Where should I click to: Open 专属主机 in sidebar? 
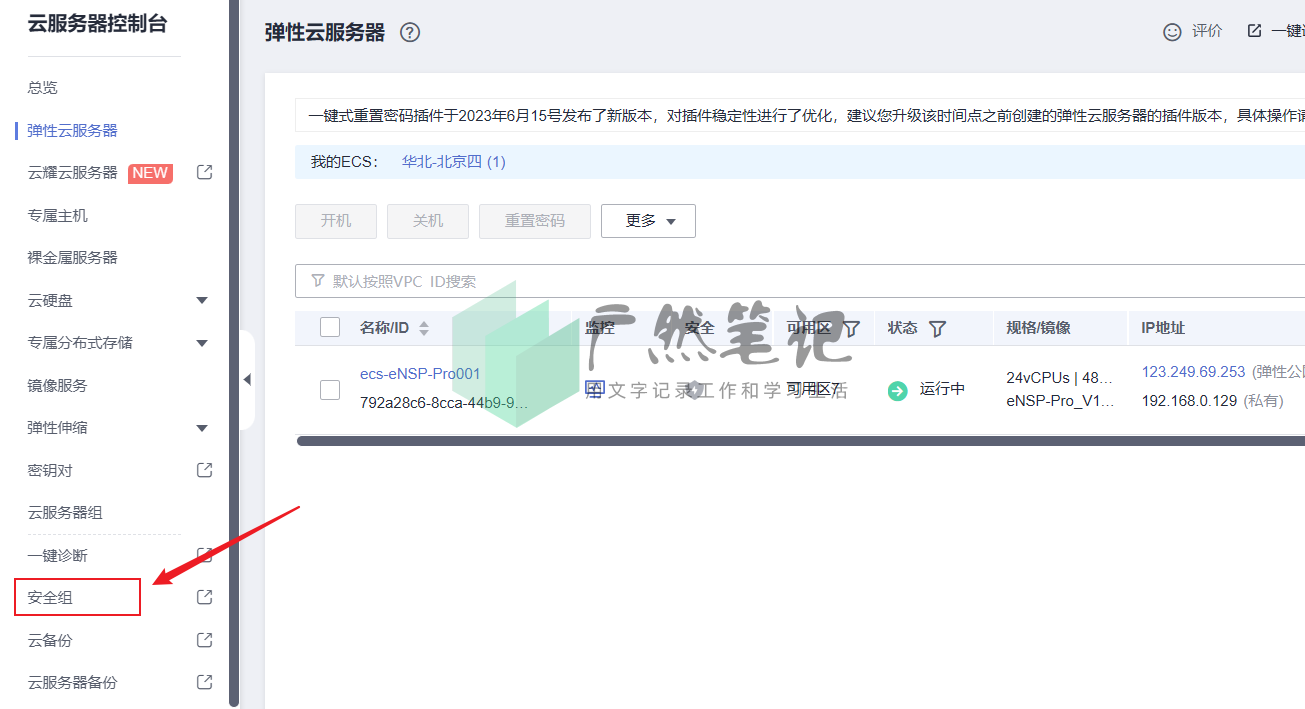(x=57, y=215)
